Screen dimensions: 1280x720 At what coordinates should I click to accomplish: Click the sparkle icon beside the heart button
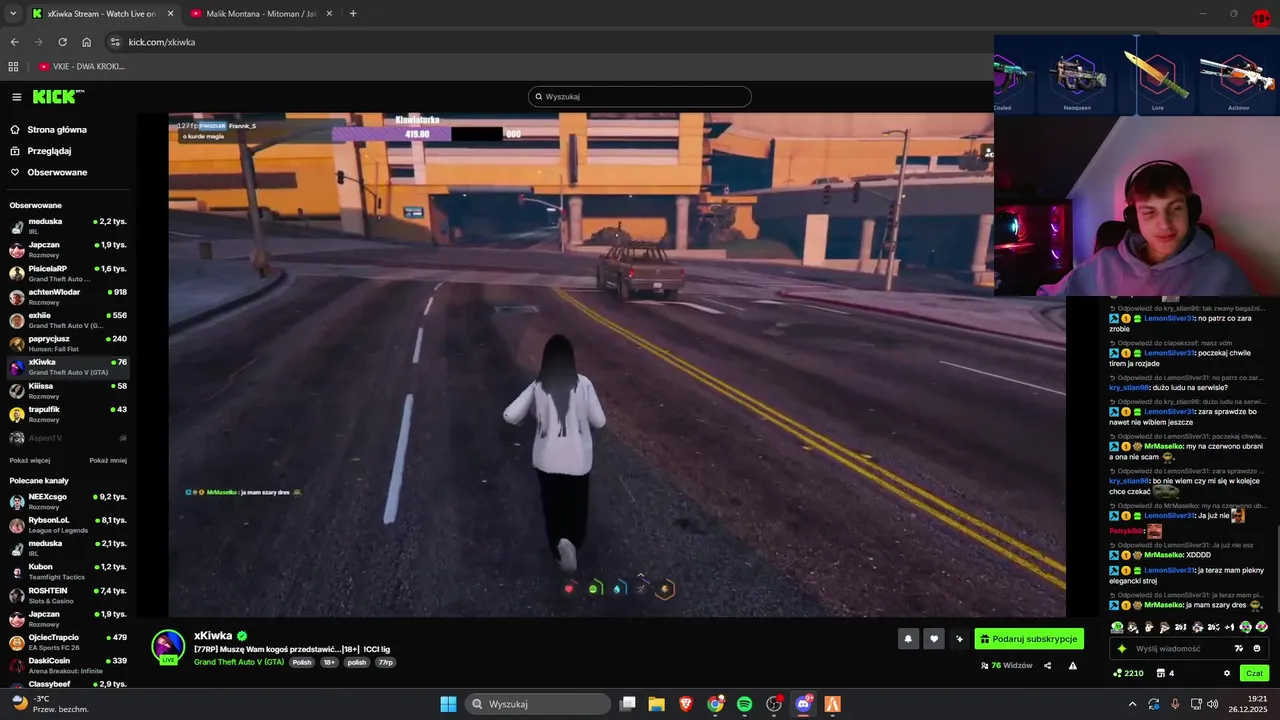click(959, 638)
